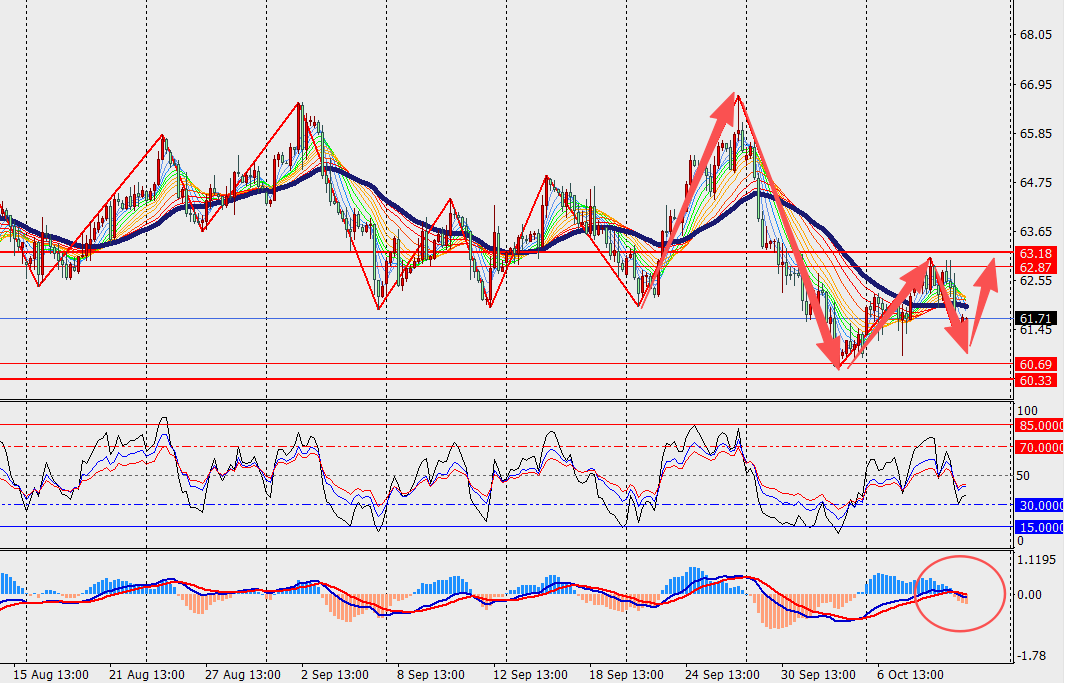Click the 62.87 red price level label
This screenshot has width=1065, height=683.
tap(1036, 268)
